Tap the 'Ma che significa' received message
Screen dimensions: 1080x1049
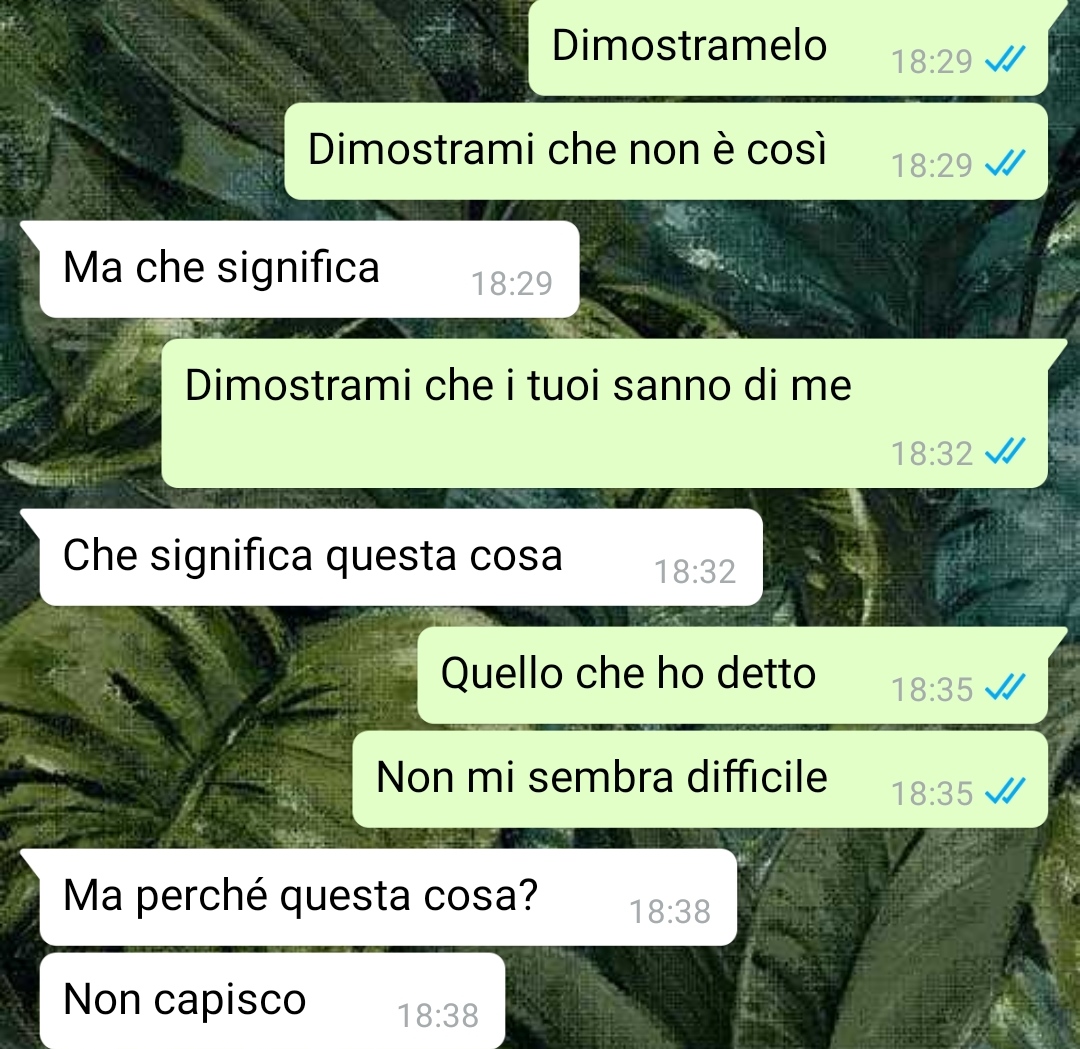[x=309, y=269]
